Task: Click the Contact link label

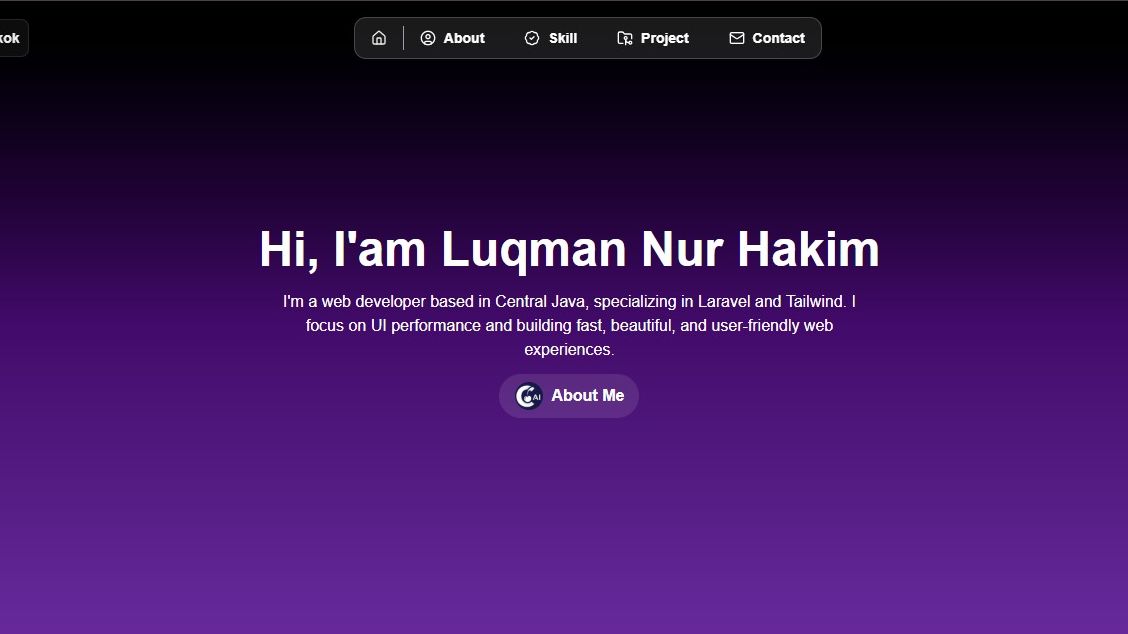Action: 778,37
